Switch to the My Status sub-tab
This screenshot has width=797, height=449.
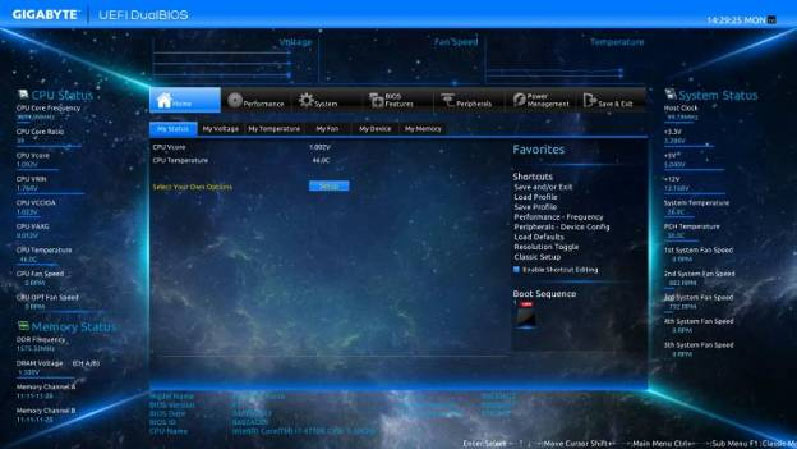(173, 129)
